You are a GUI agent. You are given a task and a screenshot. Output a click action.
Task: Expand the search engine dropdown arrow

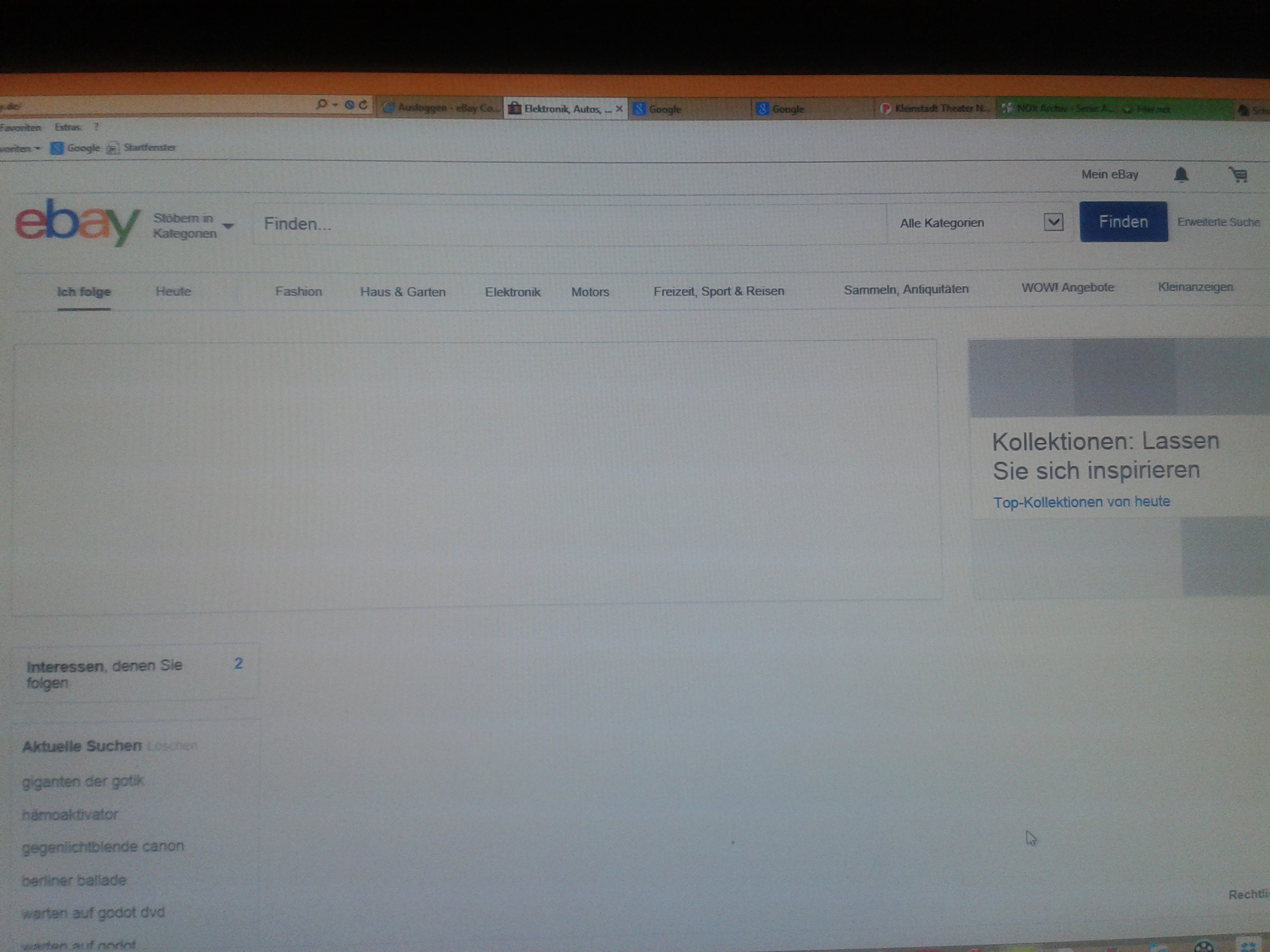[x=335, y=105]
